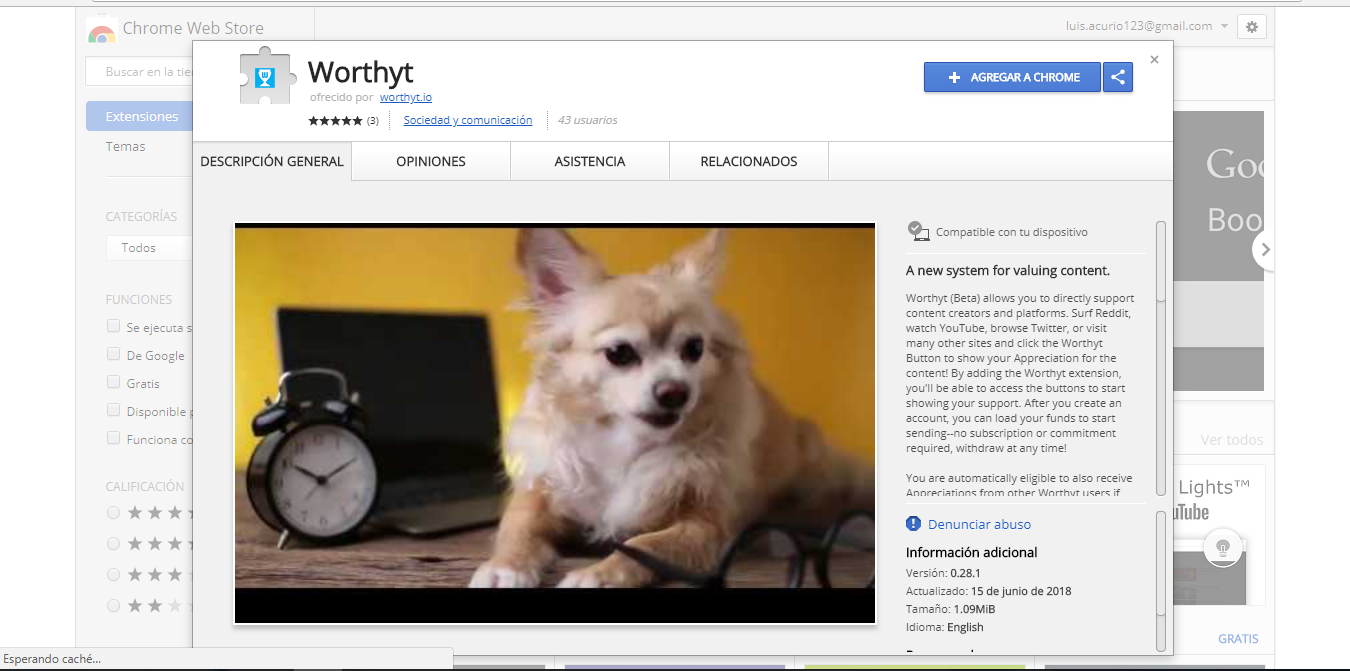Open the Todos category dropdown
The image size is (1350, 671).
point(149,247)
